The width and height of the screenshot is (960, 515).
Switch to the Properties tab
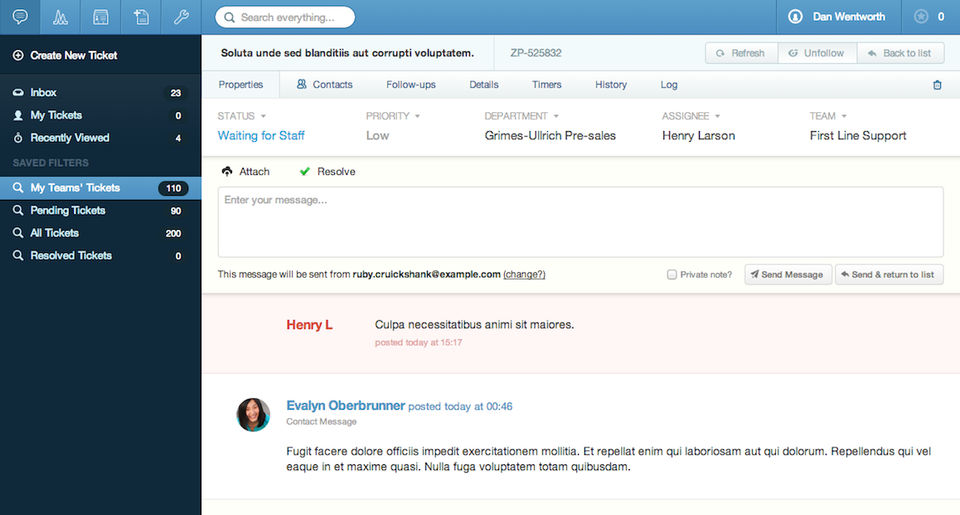(241, 85)
